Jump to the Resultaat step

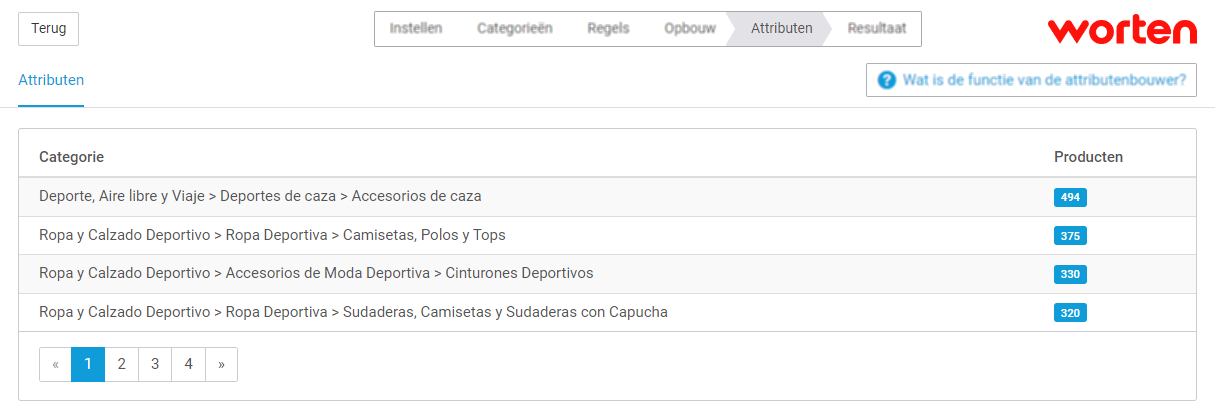[876, 28]
